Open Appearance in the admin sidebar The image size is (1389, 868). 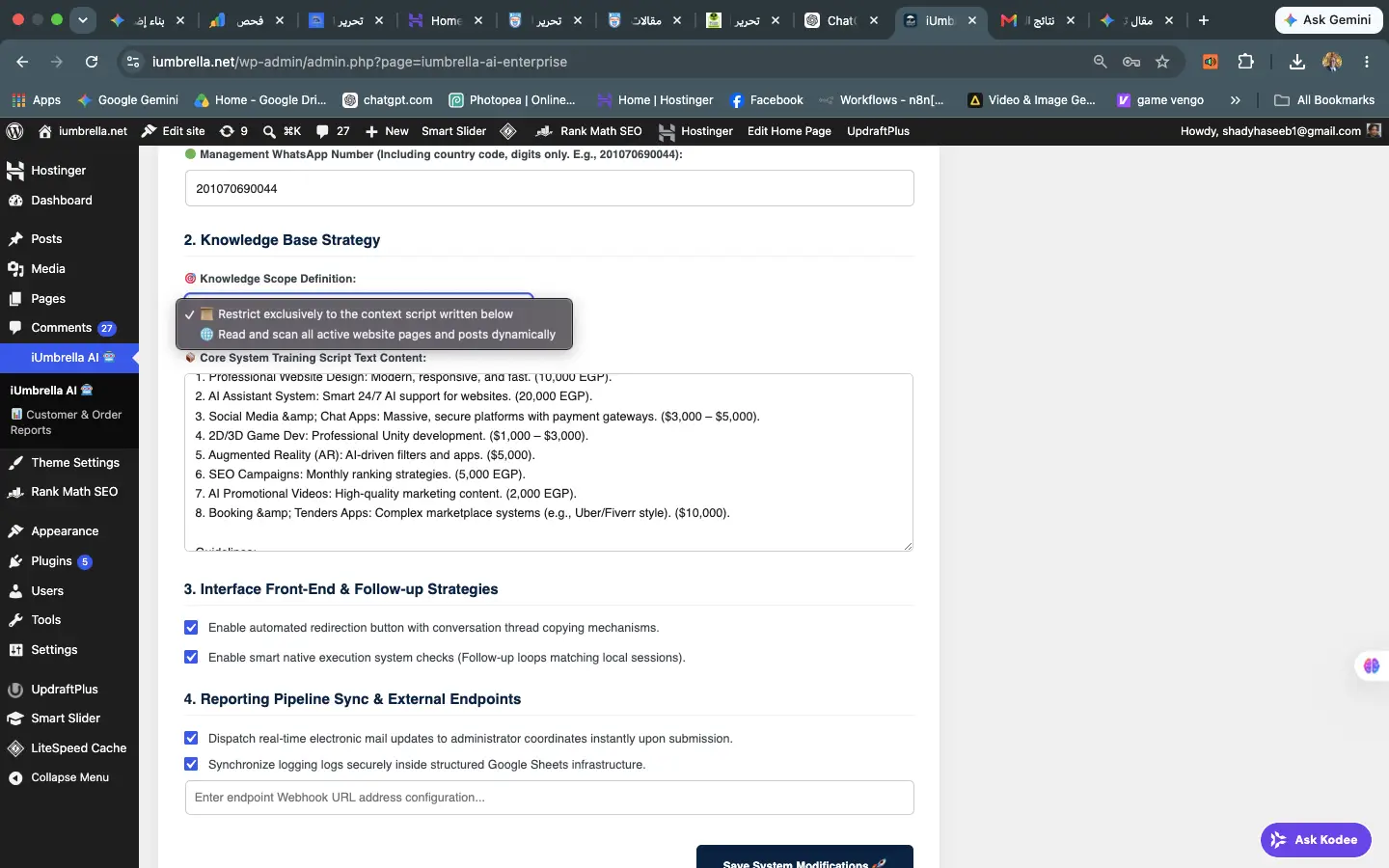click(69, 531)
